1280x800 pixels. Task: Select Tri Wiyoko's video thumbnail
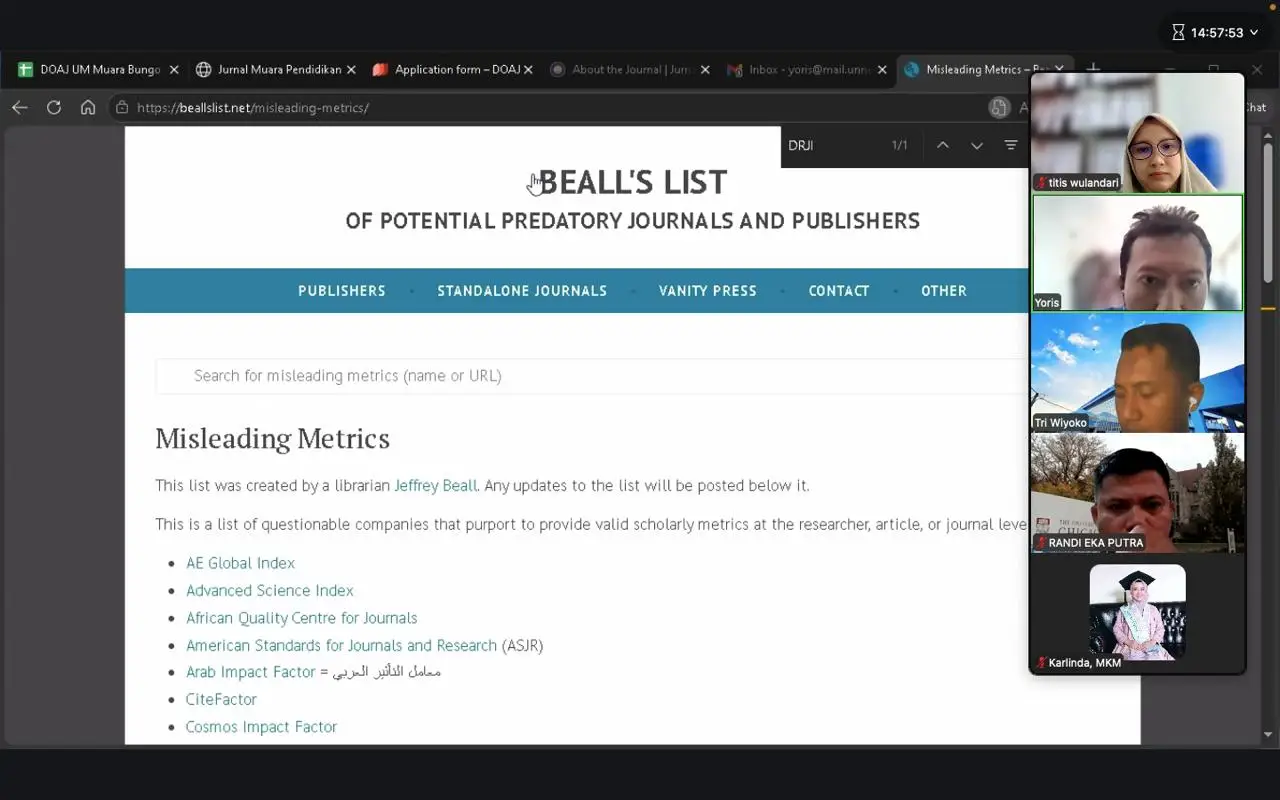pos(1138,373)
